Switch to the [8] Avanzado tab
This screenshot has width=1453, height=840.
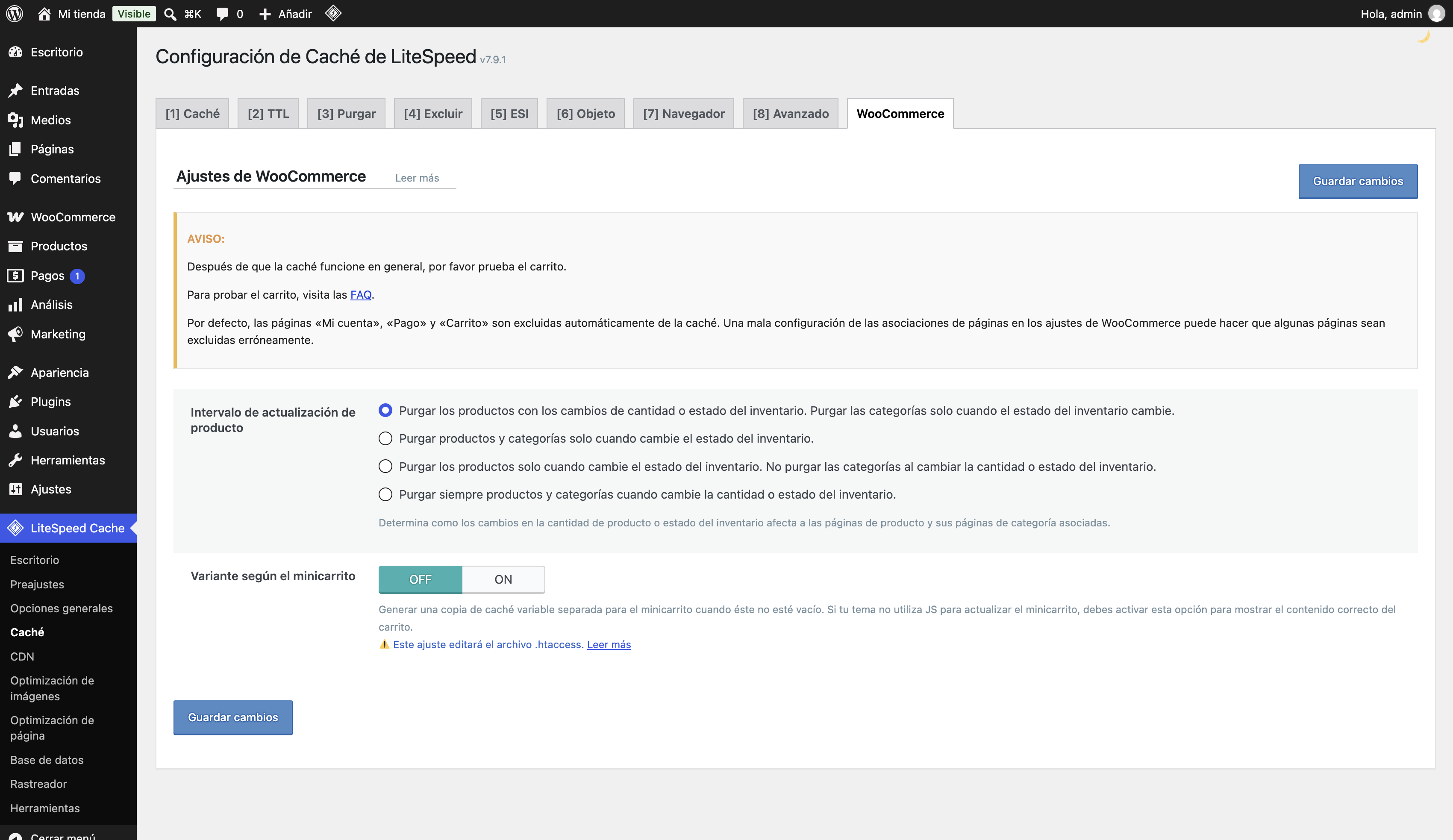(x=791, y=114)
